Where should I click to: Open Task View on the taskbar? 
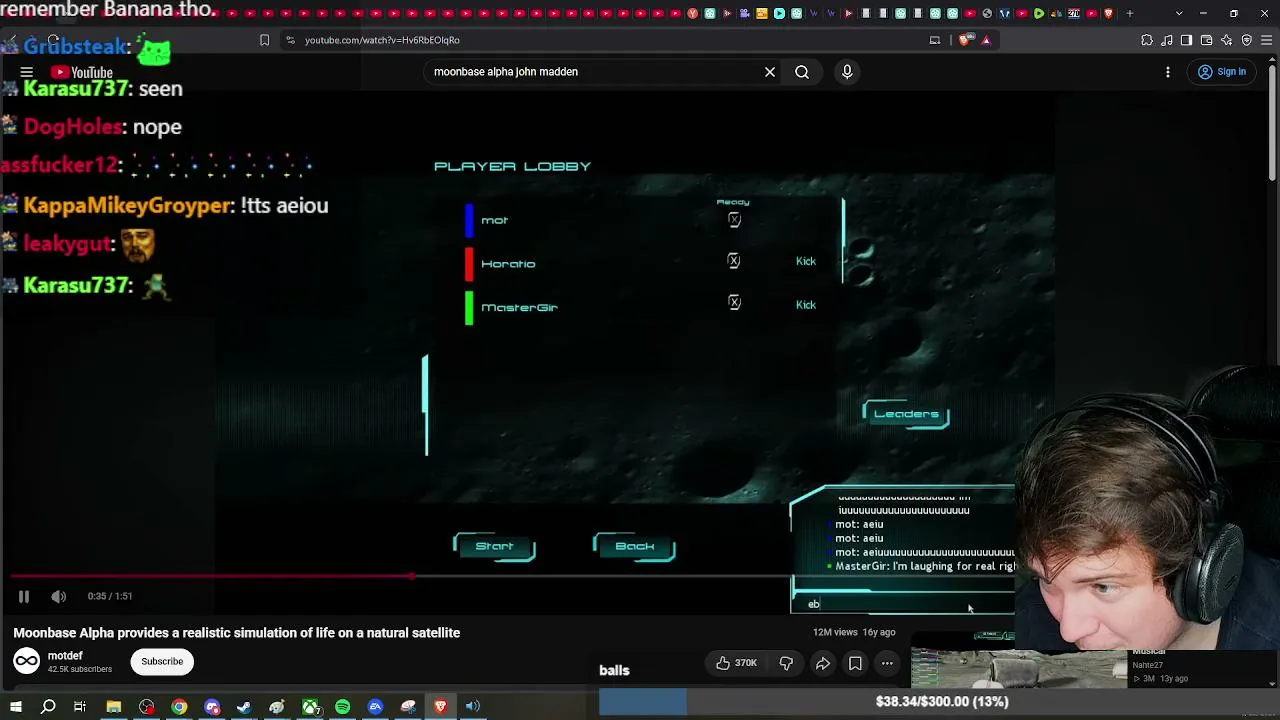80,707
